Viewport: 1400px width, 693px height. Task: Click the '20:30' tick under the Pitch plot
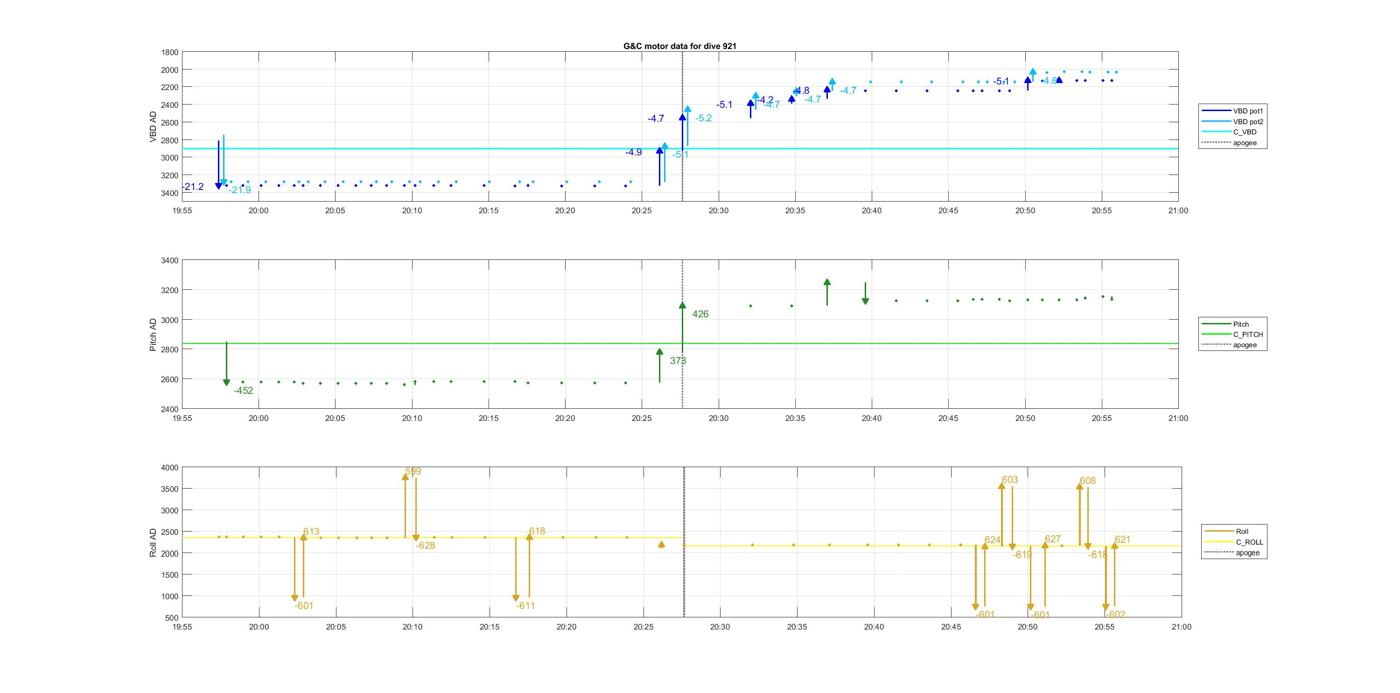[x=719, y=418]
